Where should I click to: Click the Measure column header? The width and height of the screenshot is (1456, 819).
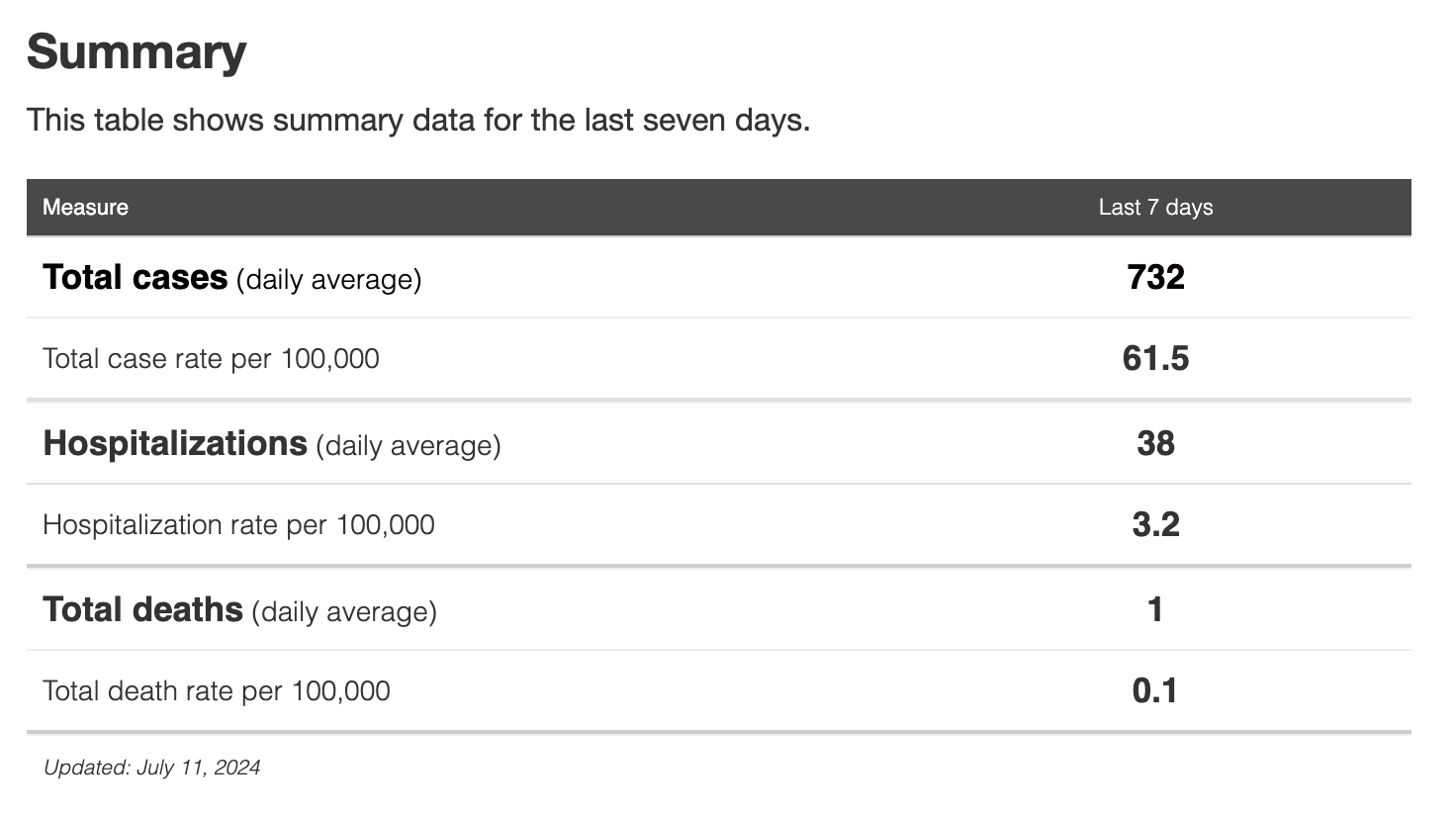click(x=85, y=208)
